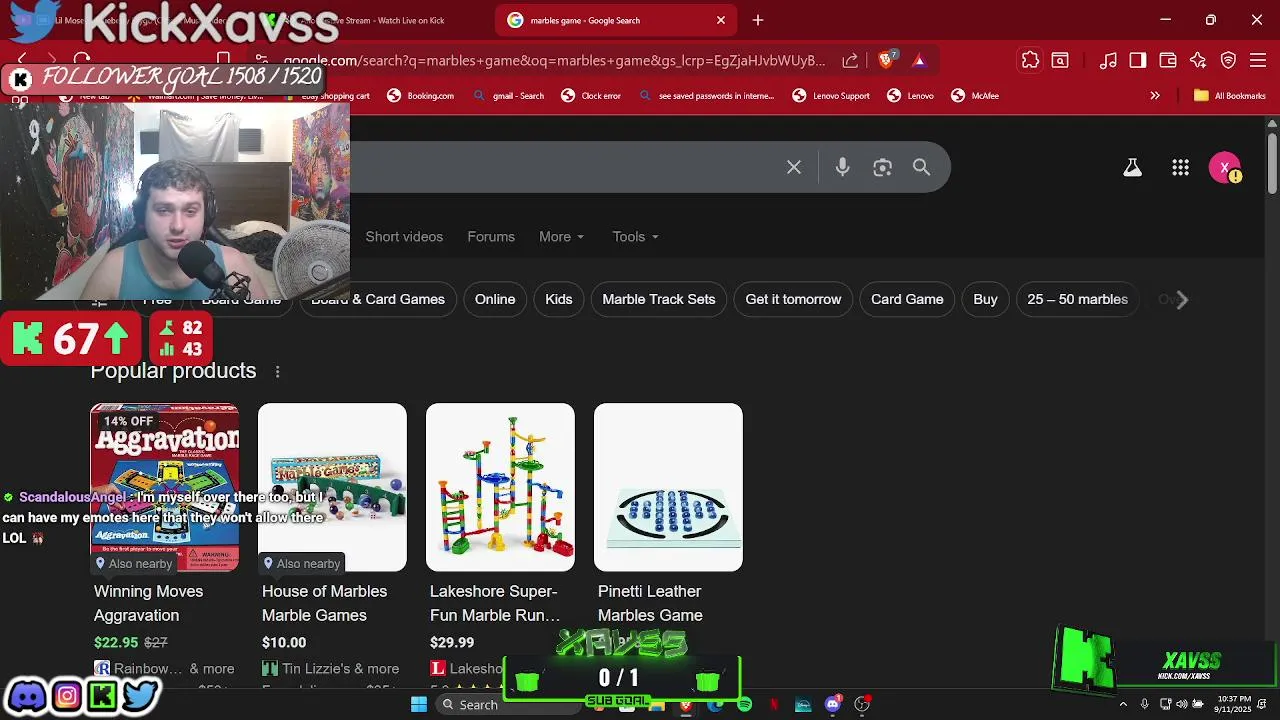Open the Brave Rewards triangle icon
This screenshot has width=1280, height=720.
pos(919,60)
